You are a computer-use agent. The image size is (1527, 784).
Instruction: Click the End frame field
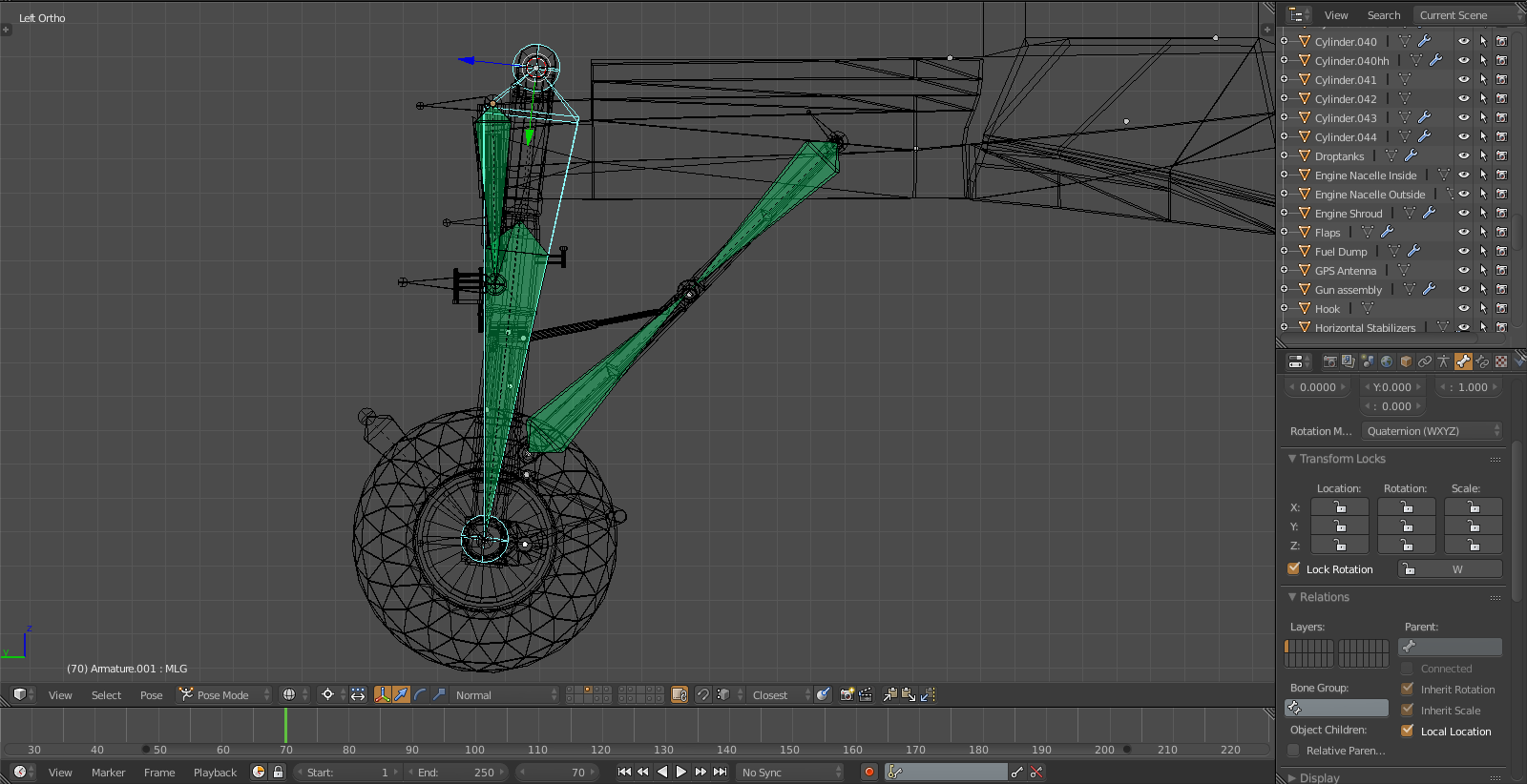(458, 772)
